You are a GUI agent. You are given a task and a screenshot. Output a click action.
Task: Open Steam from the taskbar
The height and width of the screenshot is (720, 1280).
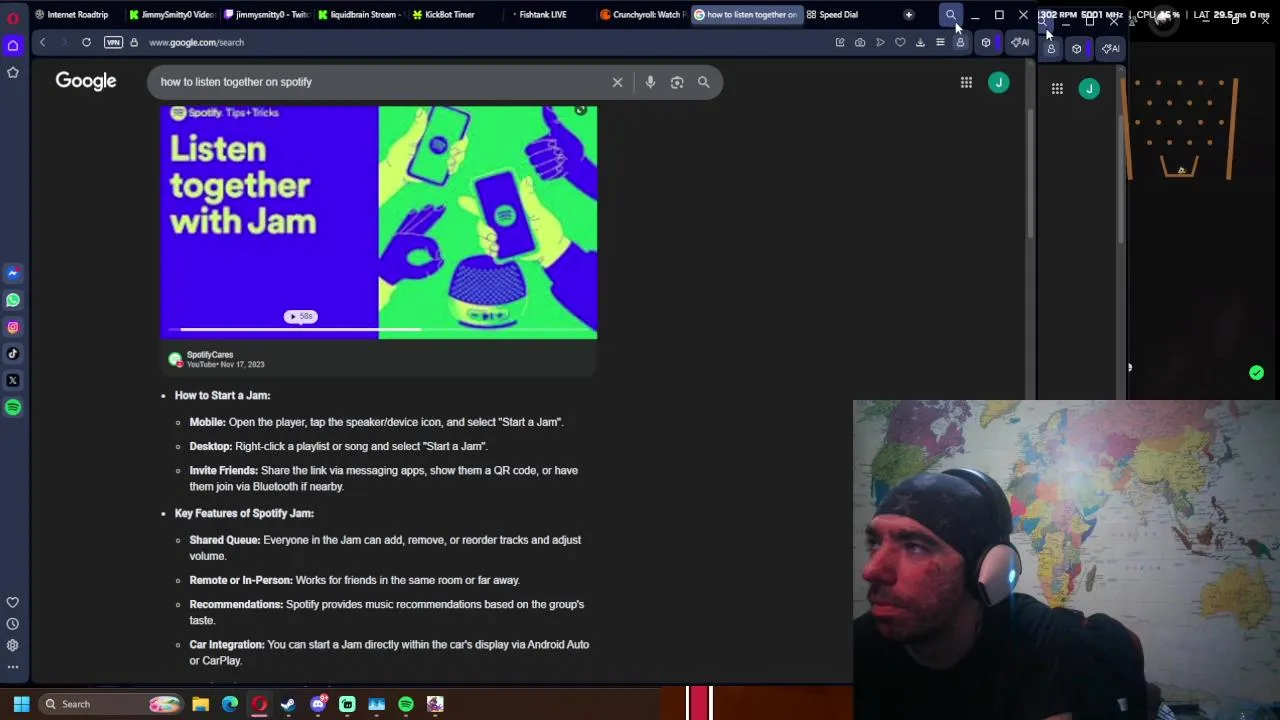coord(288,704)
